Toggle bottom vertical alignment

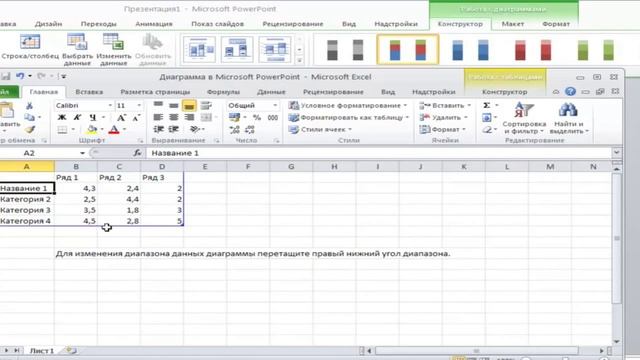[x=189, y=106]
